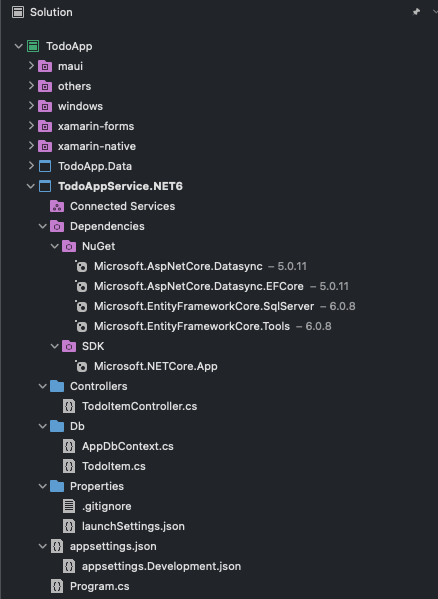Select TodoItemController.cs file

139,406
